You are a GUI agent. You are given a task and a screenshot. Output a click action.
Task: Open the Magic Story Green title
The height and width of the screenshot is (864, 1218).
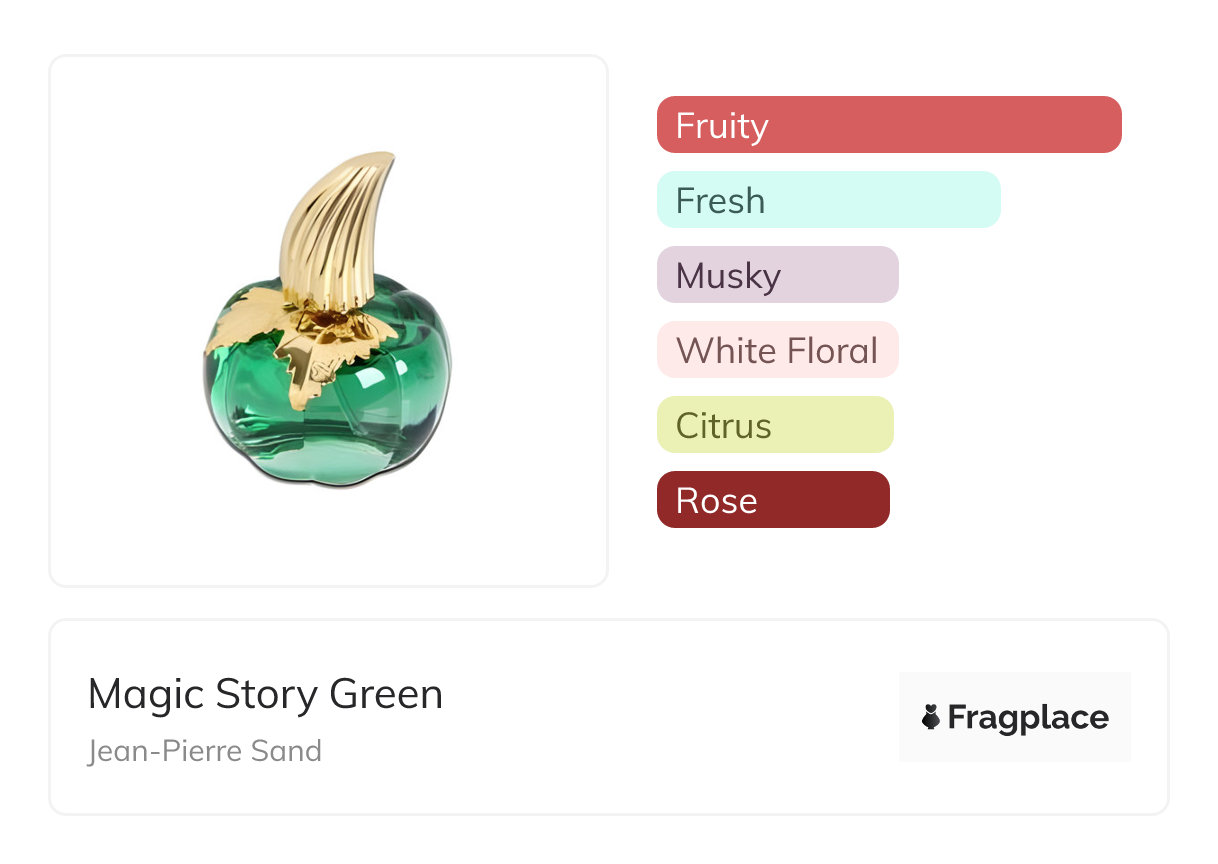[x=265, y=694]
